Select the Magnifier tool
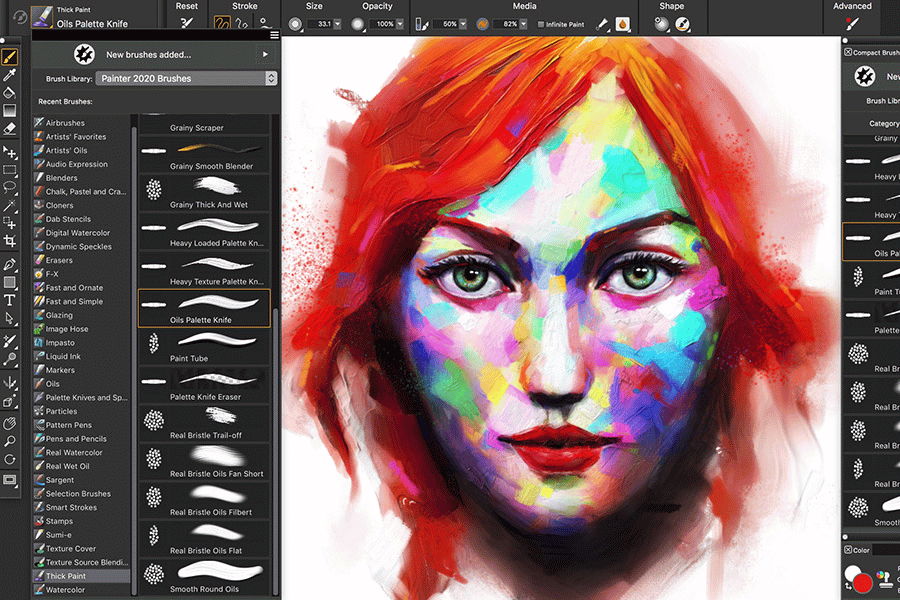This screenshot has height=600, width=900. point(10,441)
